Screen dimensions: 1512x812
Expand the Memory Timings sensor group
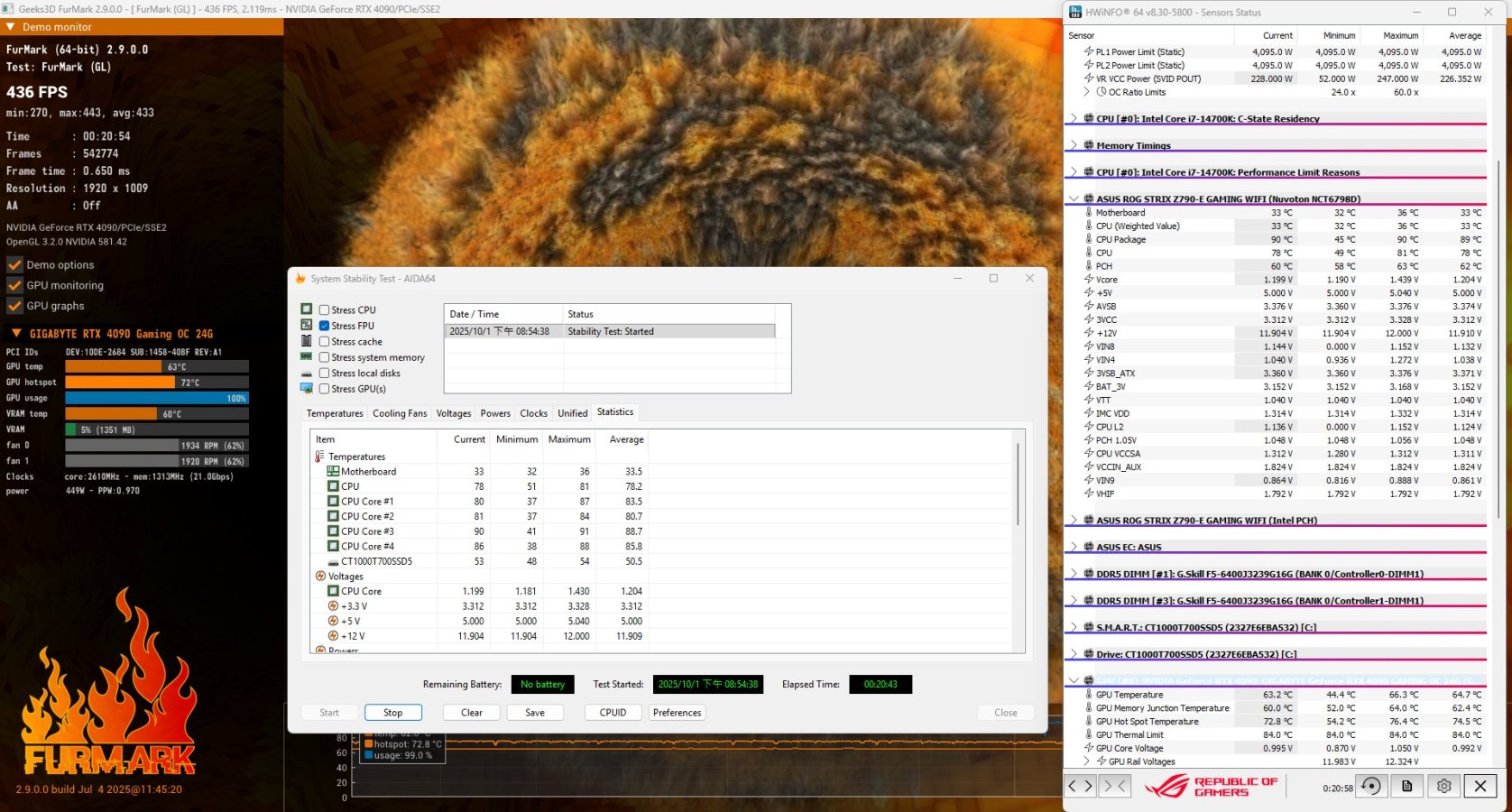[1074, 145]
